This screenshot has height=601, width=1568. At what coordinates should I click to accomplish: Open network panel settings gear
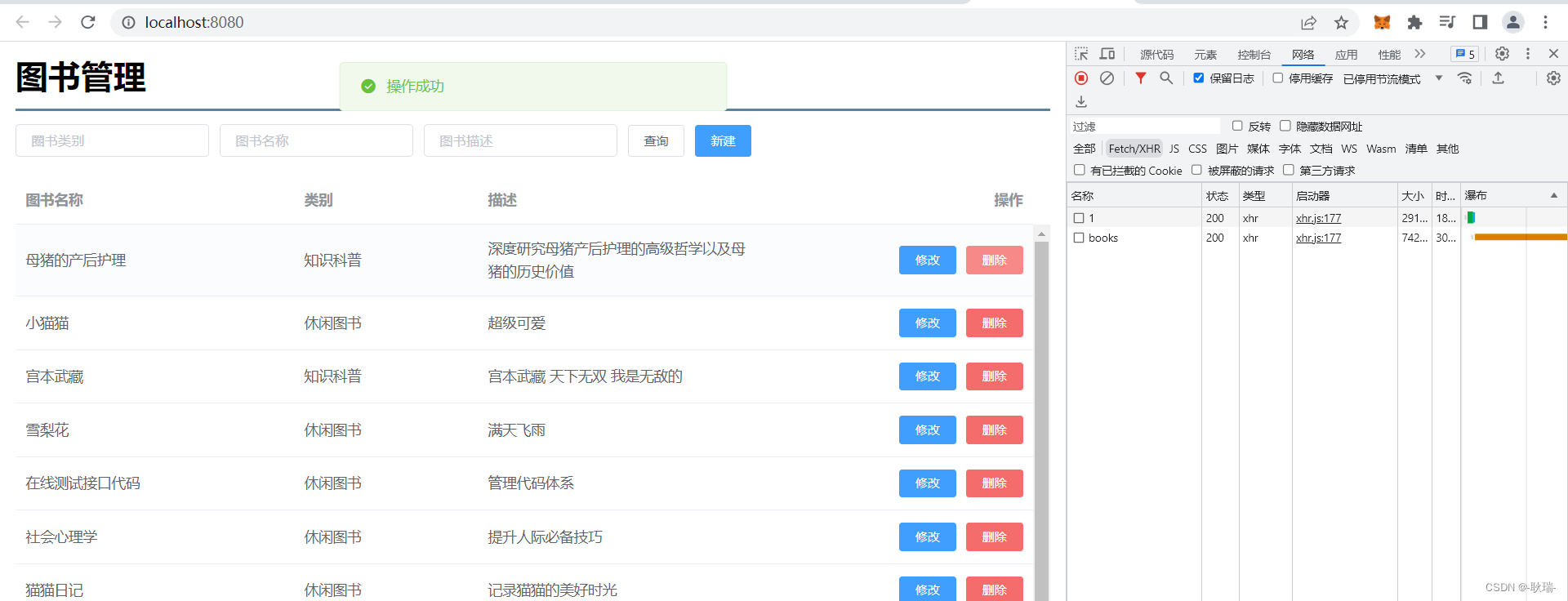pos(1553,78)
